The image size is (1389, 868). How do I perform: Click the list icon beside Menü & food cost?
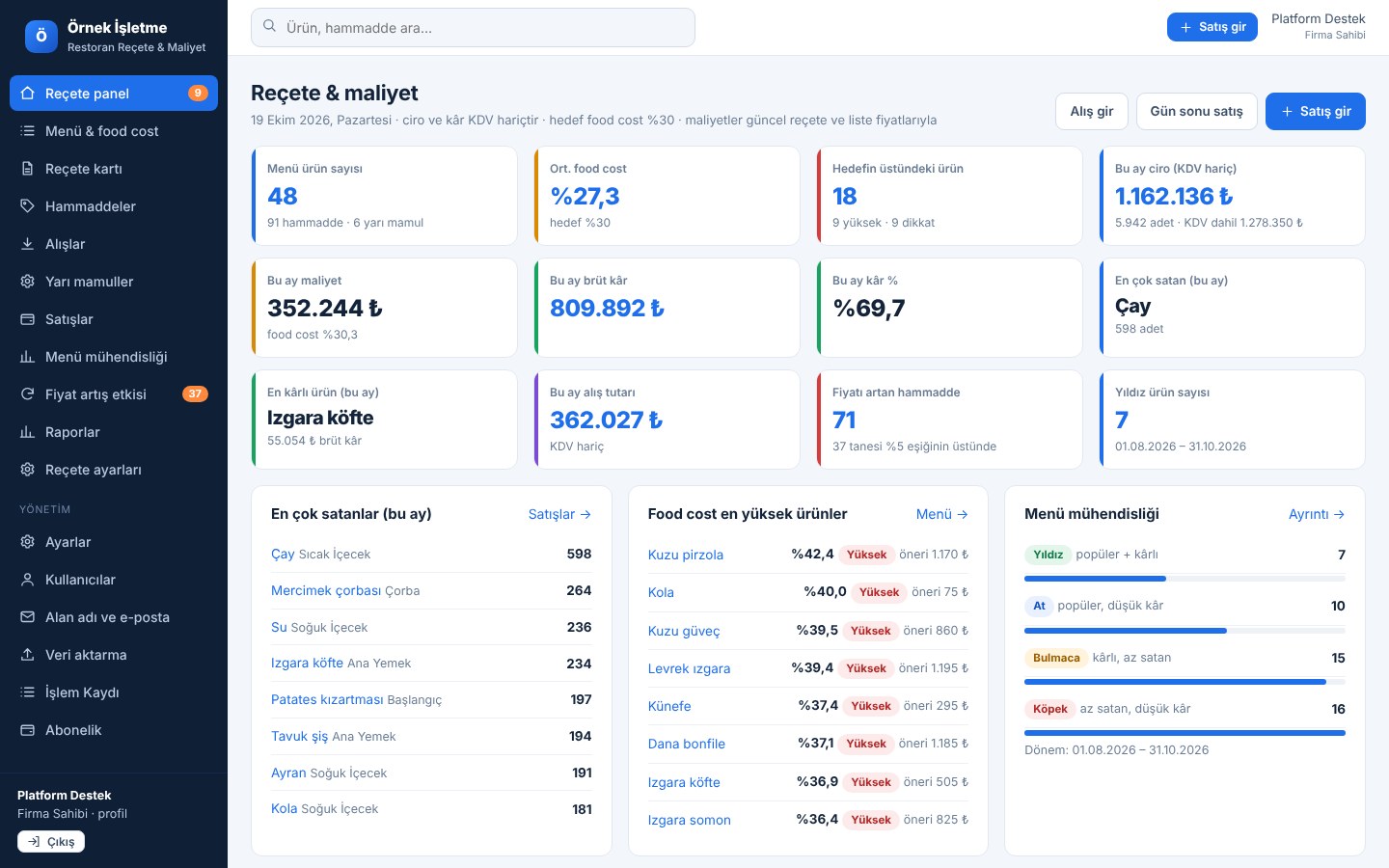27,131
